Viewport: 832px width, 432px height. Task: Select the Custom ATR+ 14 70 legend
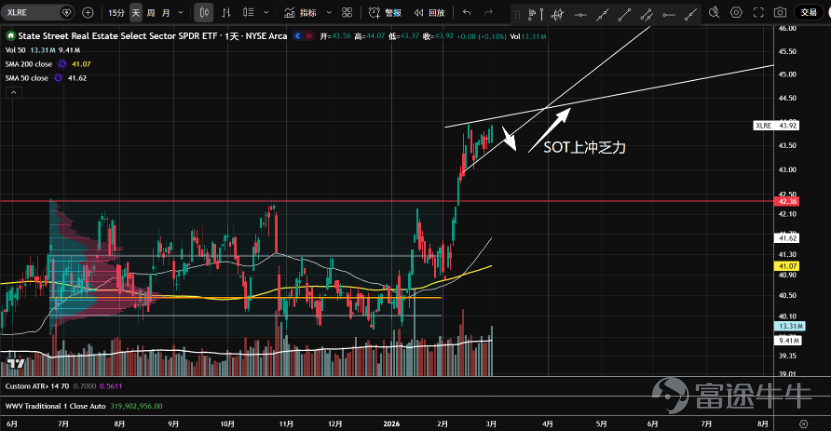(37, 386)
